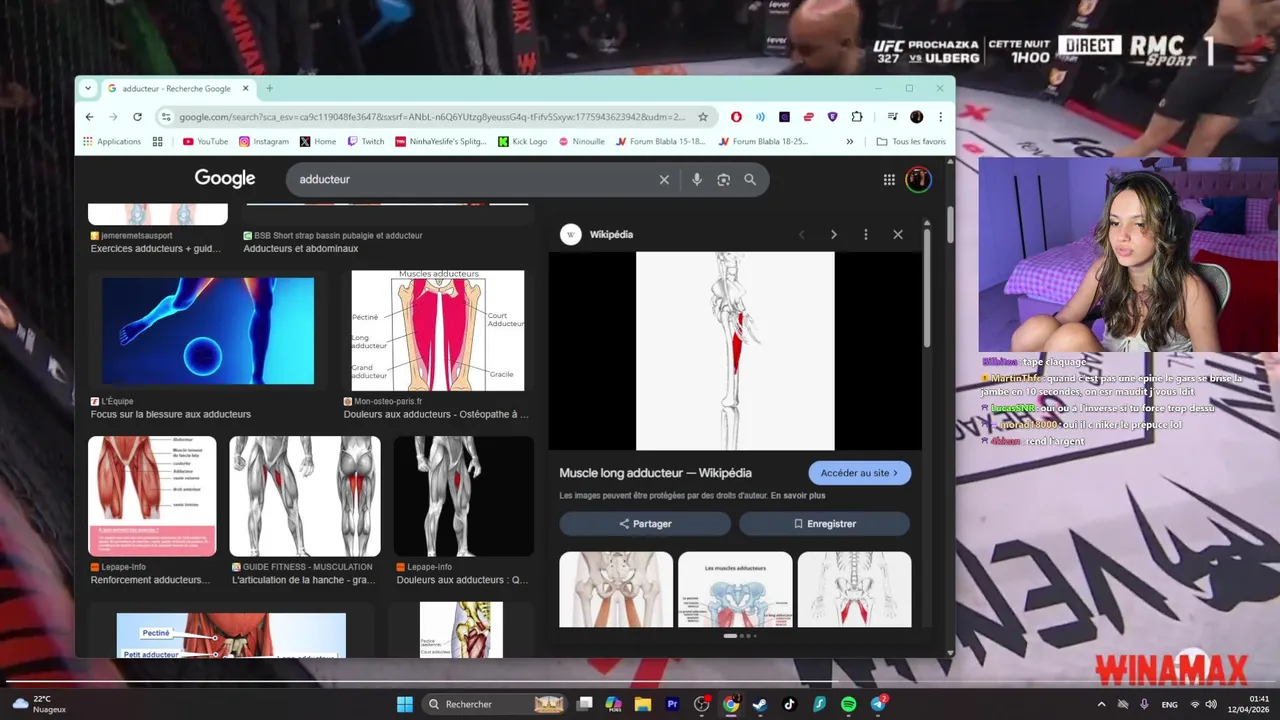Open the Google apps grid
1280x720 pixels.
[x=889, y=180]
